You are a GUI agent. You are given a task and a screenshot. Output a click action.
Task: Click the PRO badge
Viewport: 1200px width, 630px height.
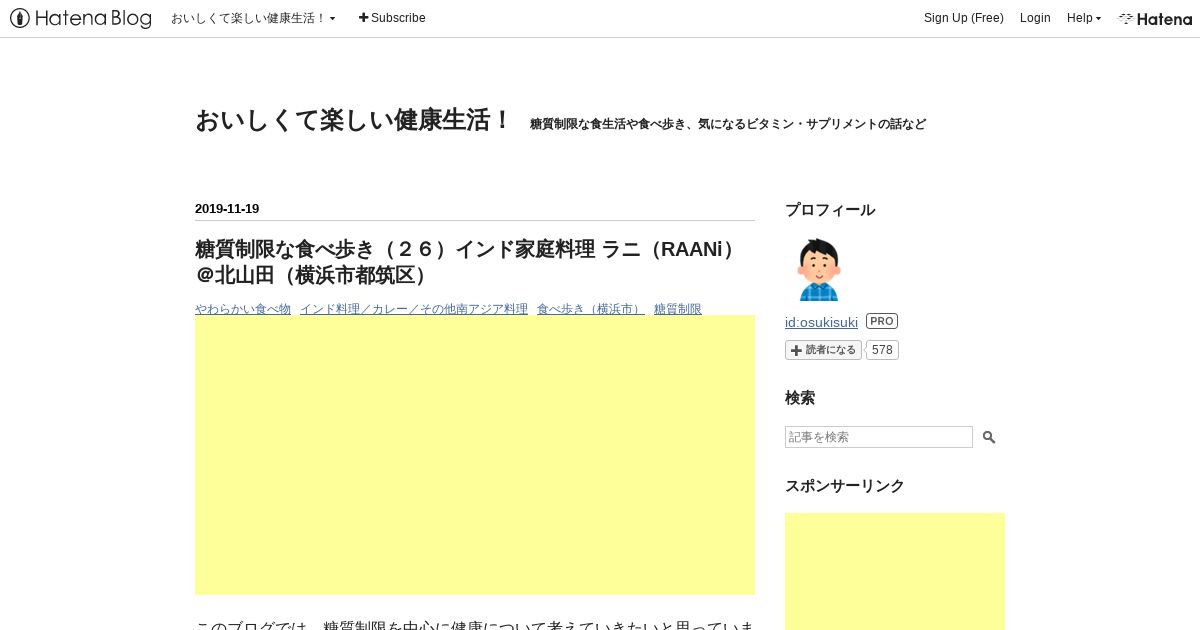tap(882, 321)
